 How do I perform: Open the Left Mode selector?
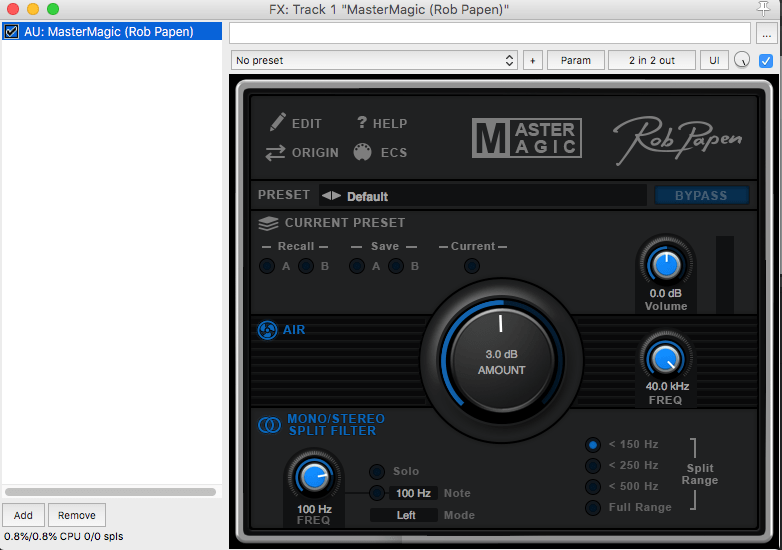pos(404,515)
